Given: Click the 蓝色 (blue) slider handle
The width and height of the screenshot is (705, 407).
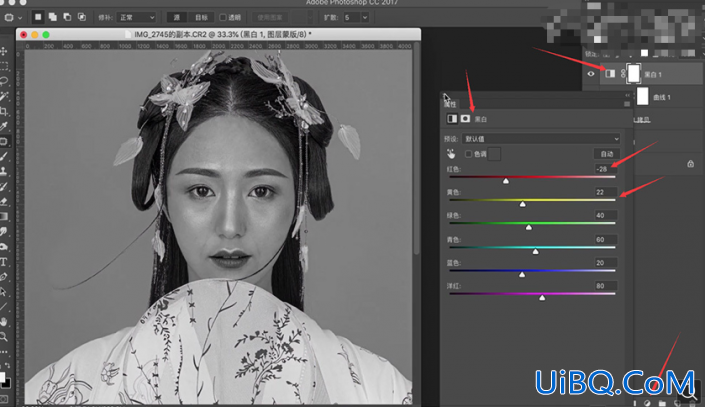Looking at the screenshot, I should [522, 274].
